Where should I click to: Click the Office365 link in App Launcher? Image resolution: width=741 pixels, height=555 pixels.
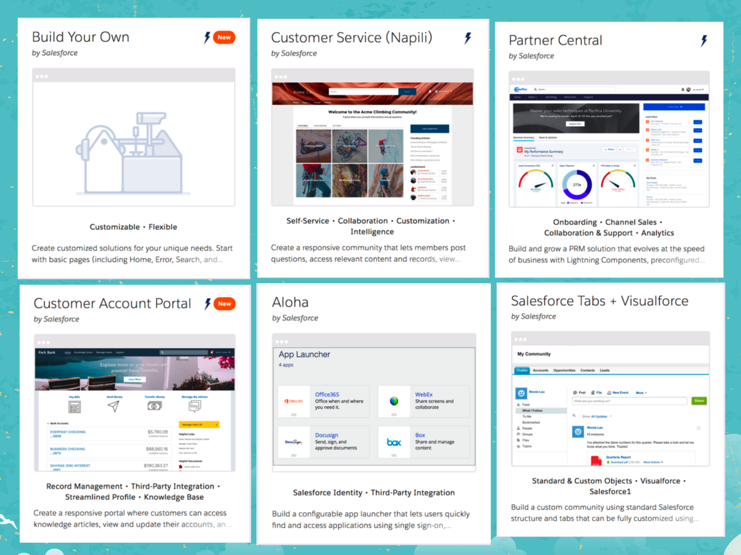[327, 394]
